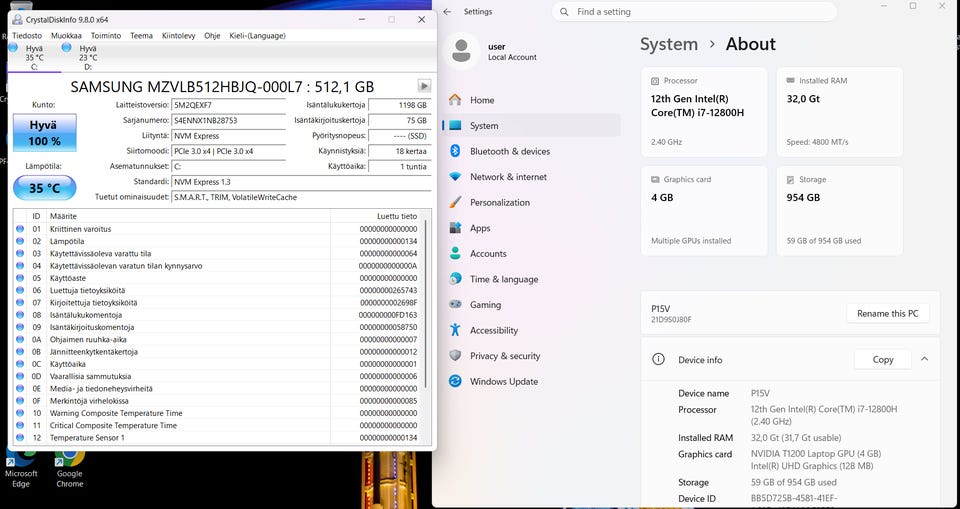Click the user account avatar in Settings
Screen dimensions: 960x509
[x=461, y=51]
